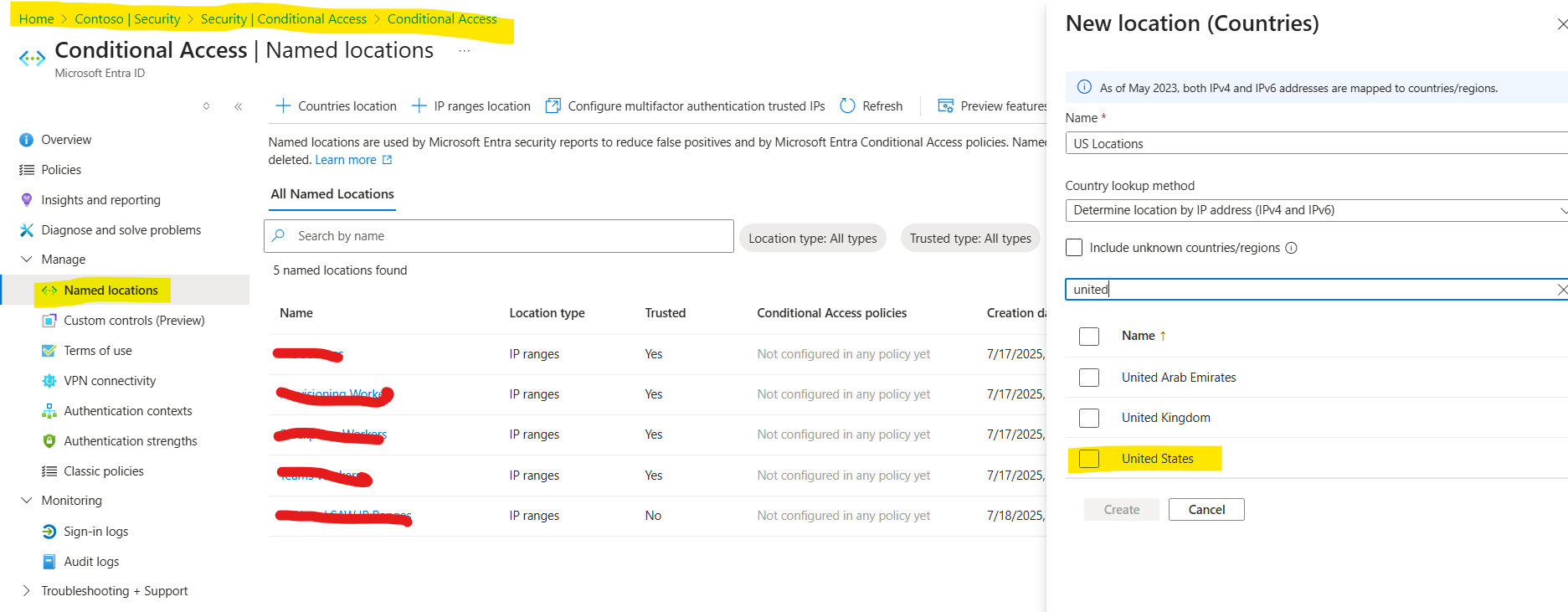Image resolution: width=1568 pixels, height=612 pixels.
Task: Click the Cancel button in the panel
Action: click(1206, 510)
